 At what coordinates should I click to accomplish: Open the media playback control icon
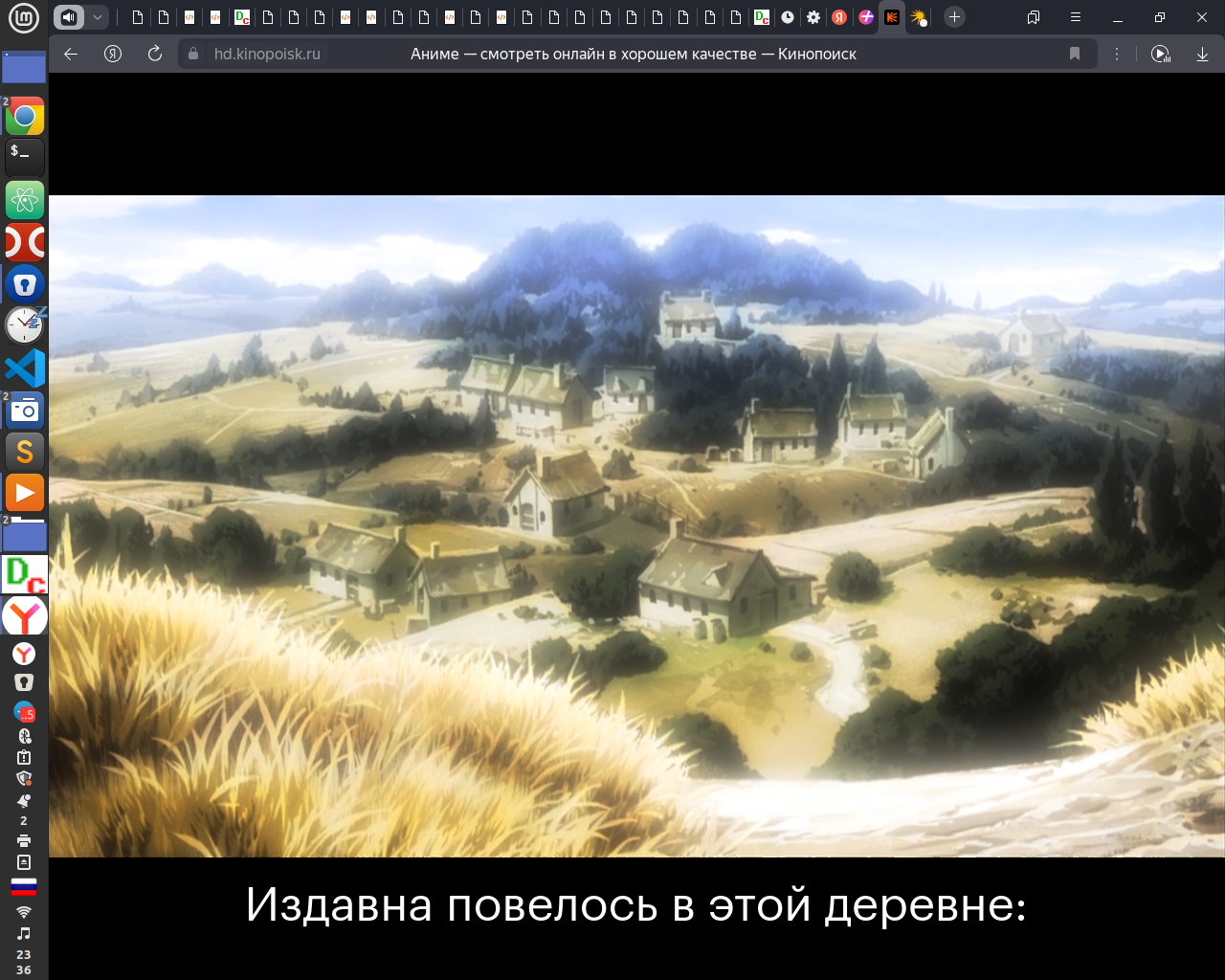(x=1160, y=54)
